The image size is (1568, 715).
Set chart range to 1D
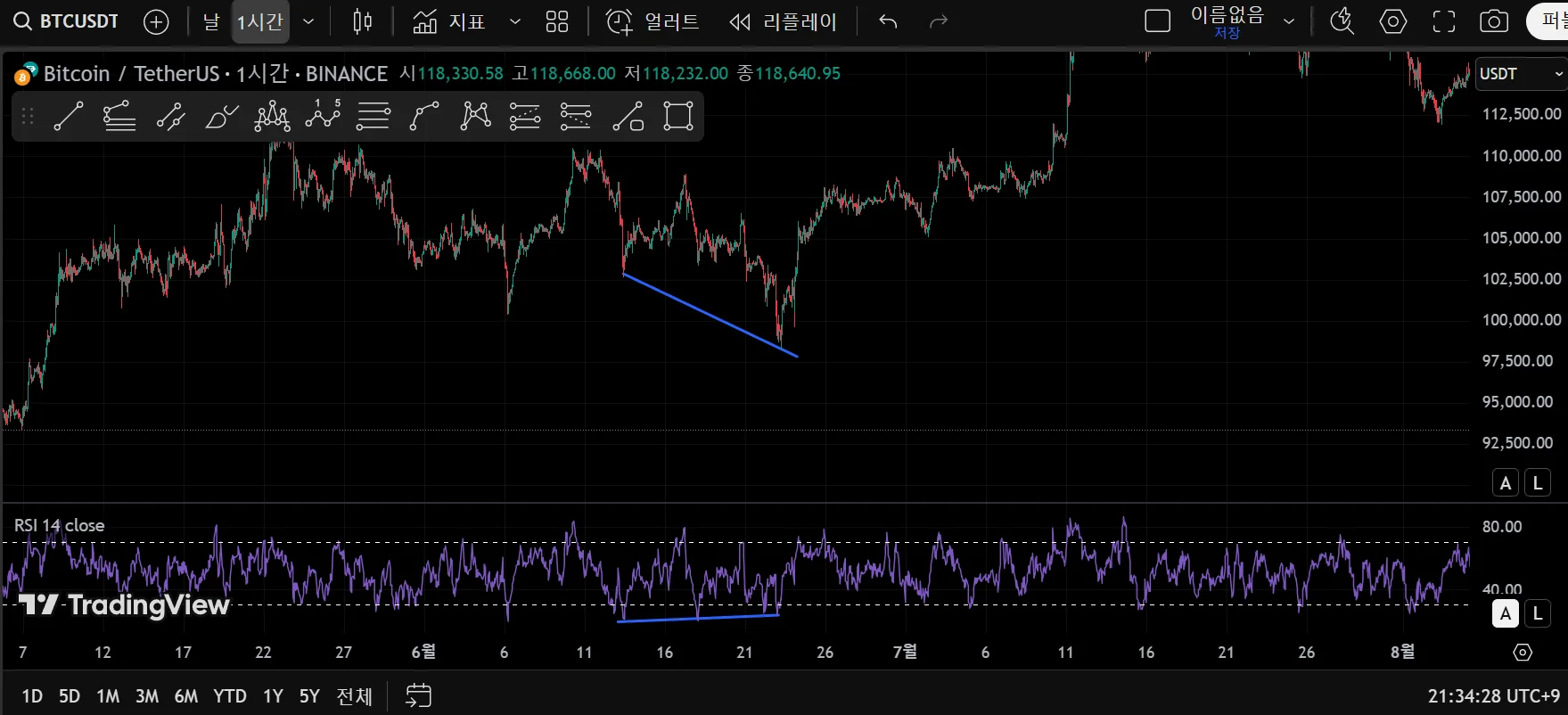[x=32, y=696]
